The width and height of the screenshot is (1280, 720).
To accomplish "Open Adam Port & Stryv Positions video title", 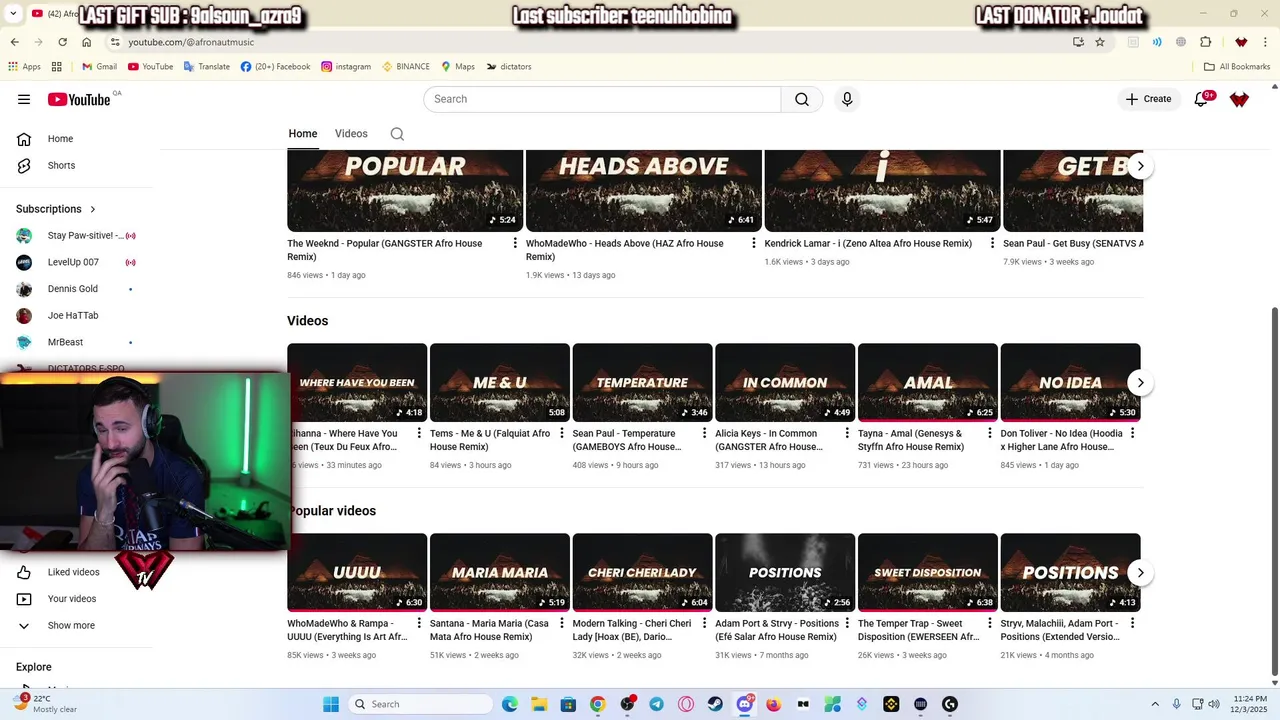I will pyautogui.click(x=777, y=630).
